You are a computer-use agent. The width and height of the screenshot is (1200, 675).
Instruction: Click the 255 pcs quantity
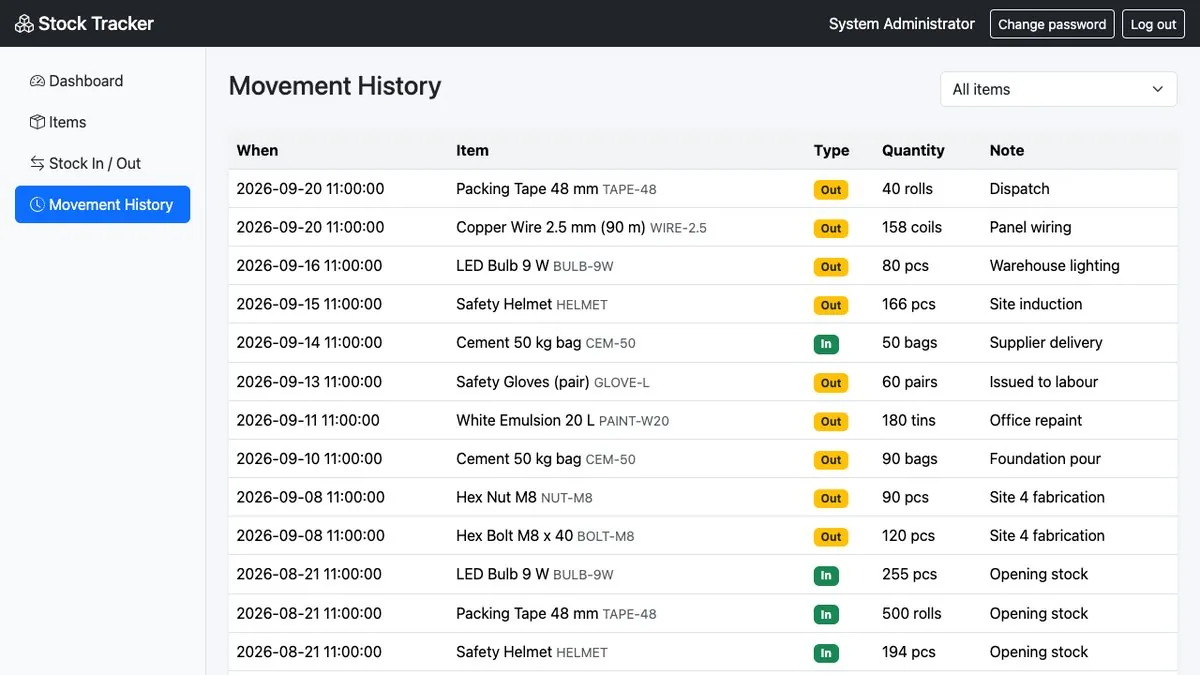coord(910,574)
